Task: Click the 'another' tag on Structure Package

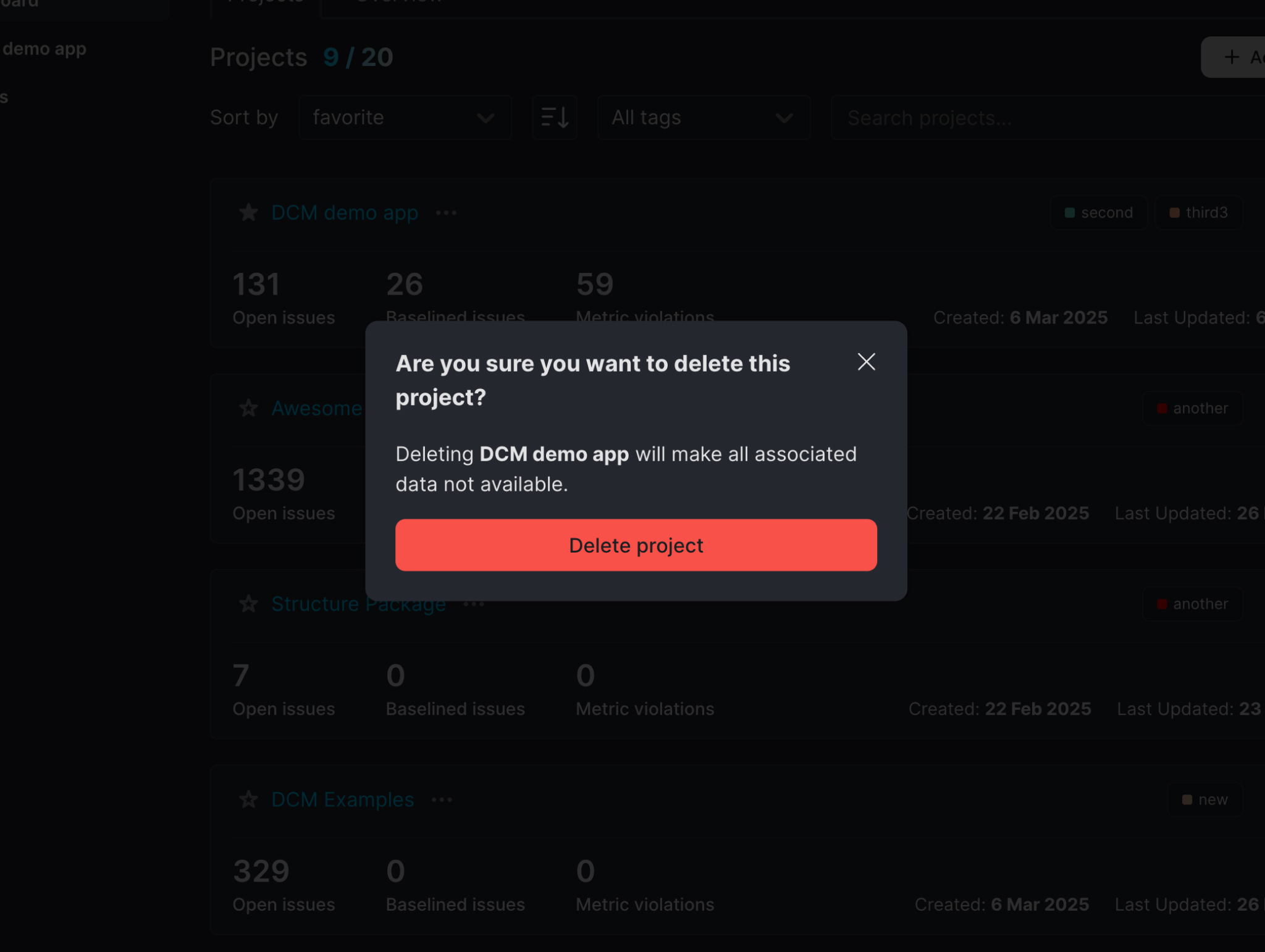Action: coord(1191,604)
